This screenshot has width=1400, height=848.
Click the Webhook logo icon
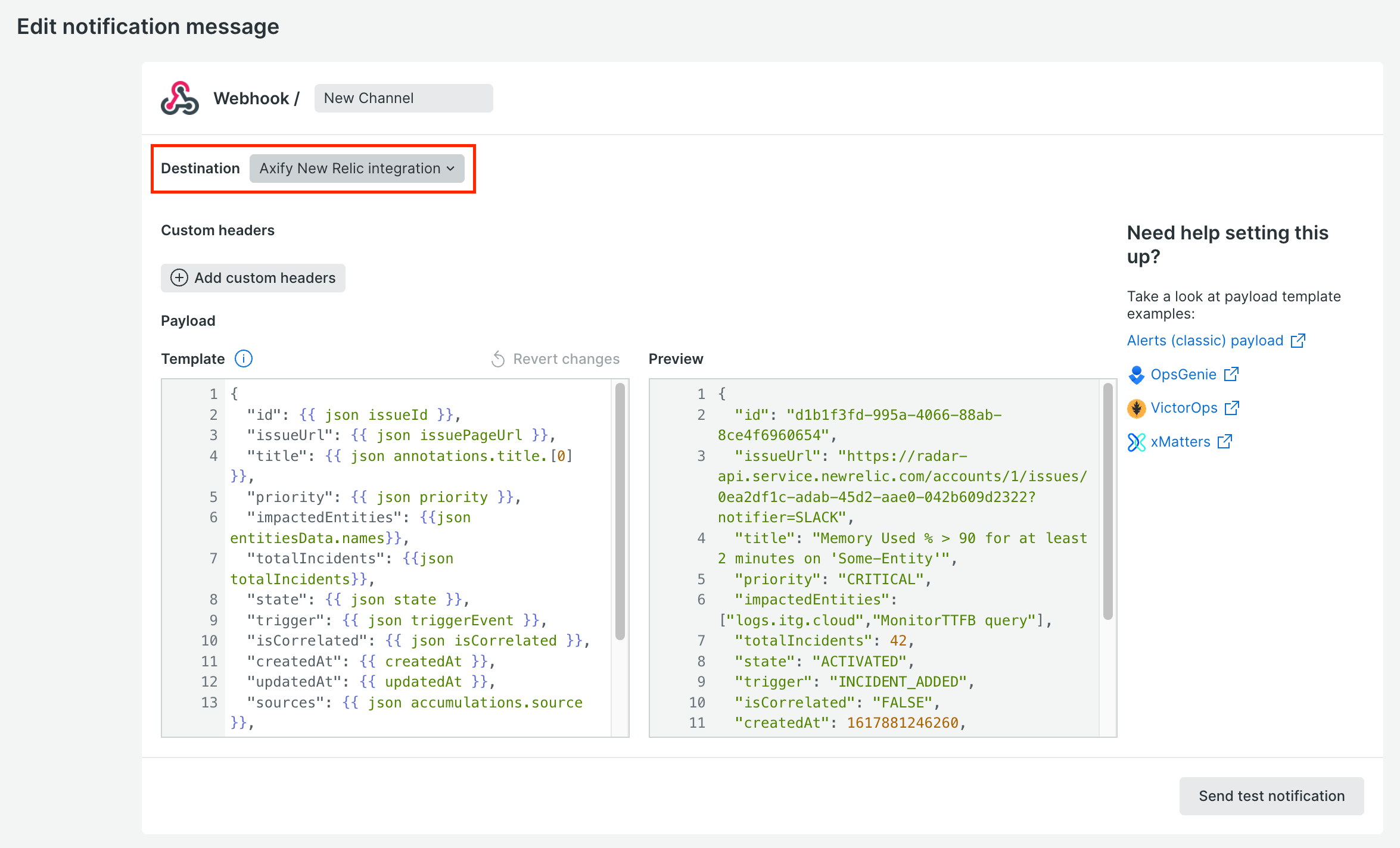point(179,98)
